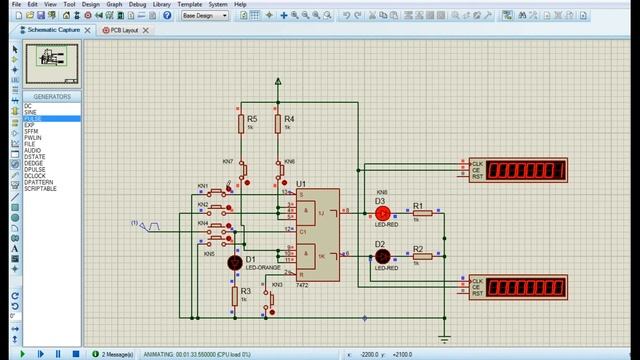Center view with blue cross icon
Image resolution: width=640 pixels, height=360 pixels.
tap(284, 16)
